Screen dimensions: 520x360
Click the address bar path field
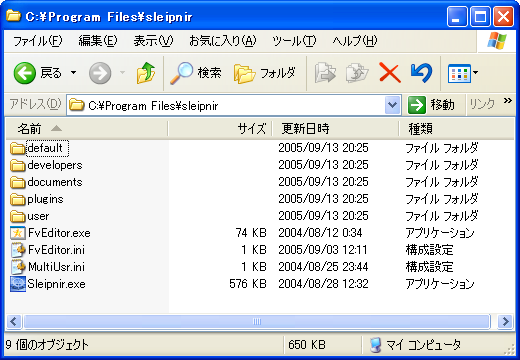pyautogui.click(x=225, y=105)
